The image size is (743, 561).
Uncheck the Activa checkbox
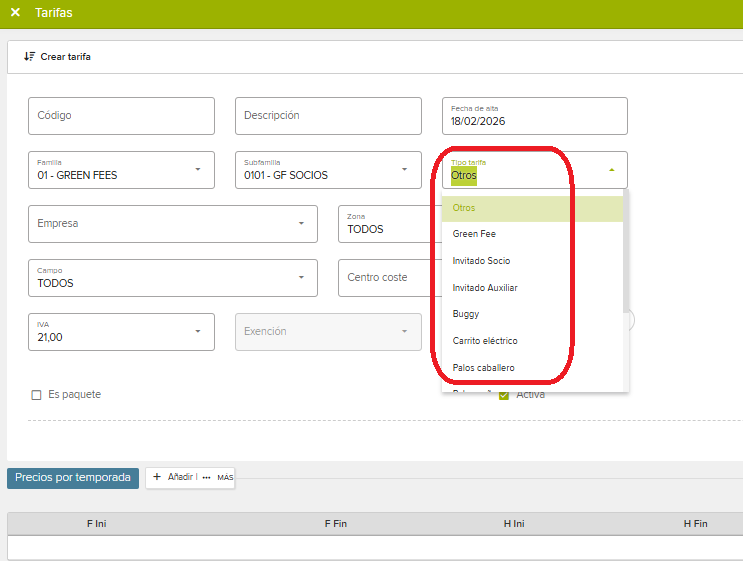504,395
